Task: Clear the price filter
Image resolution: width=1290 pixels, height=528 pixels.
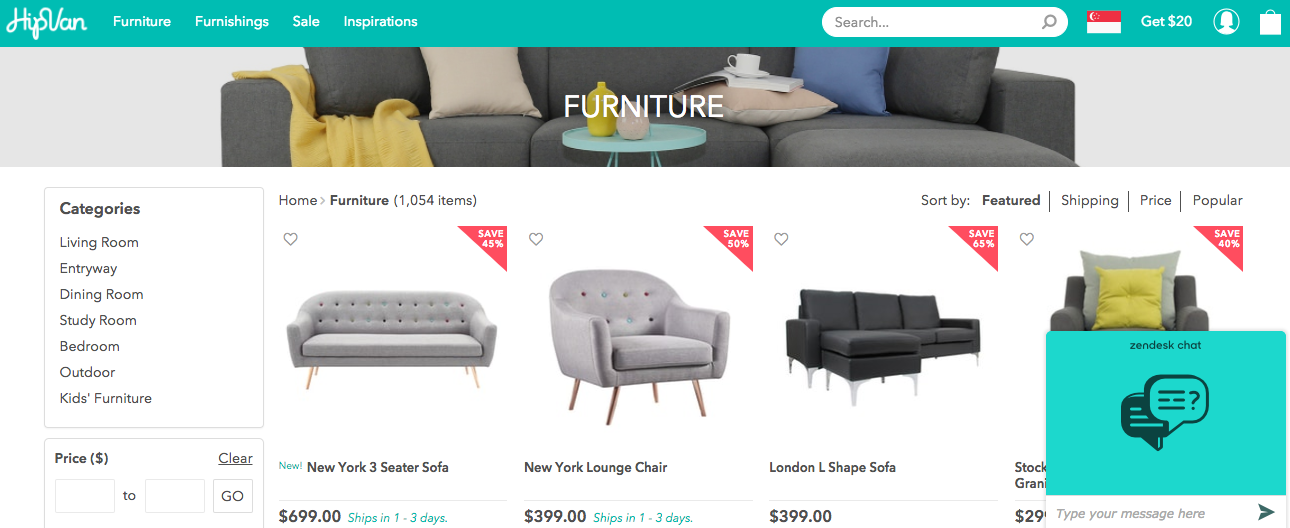Action: click(x=236, y=458)
